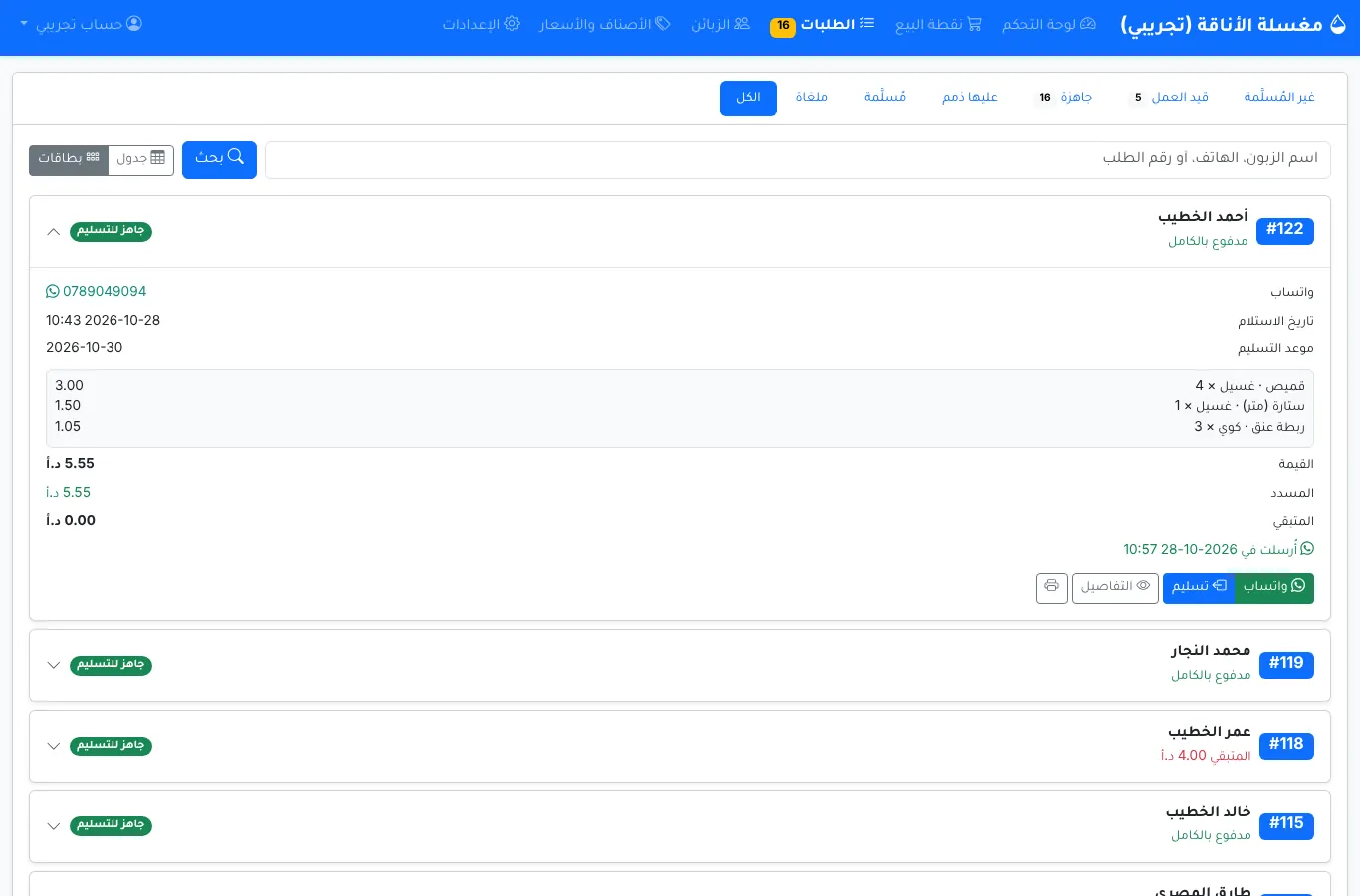Image resolution: width=1360 pixels, height=896 pixels.
Task: Open WhatsApp number 0789049094 link
Action: pos(97,292)
